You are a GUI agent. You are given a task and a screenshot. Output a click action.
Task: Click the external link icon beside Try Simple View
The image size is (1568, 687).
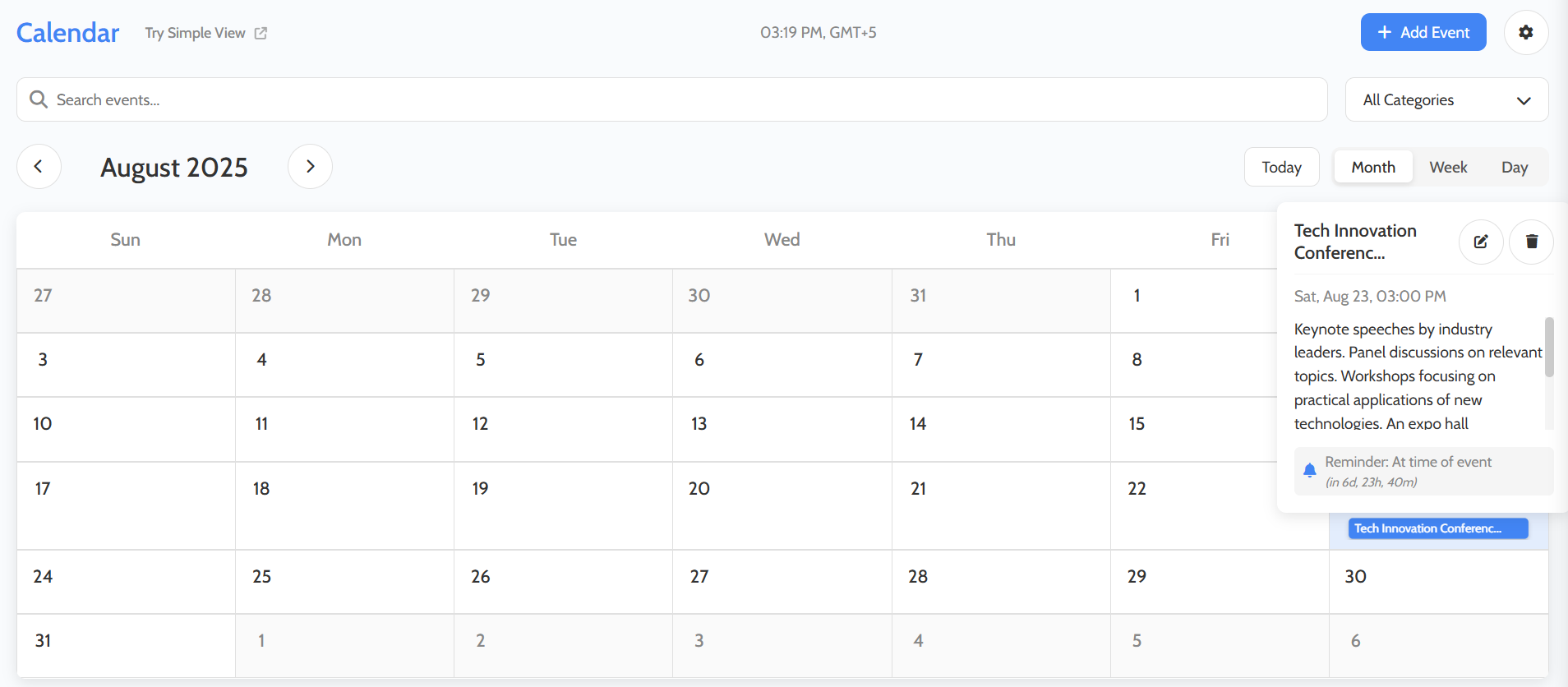pos(261,33)
